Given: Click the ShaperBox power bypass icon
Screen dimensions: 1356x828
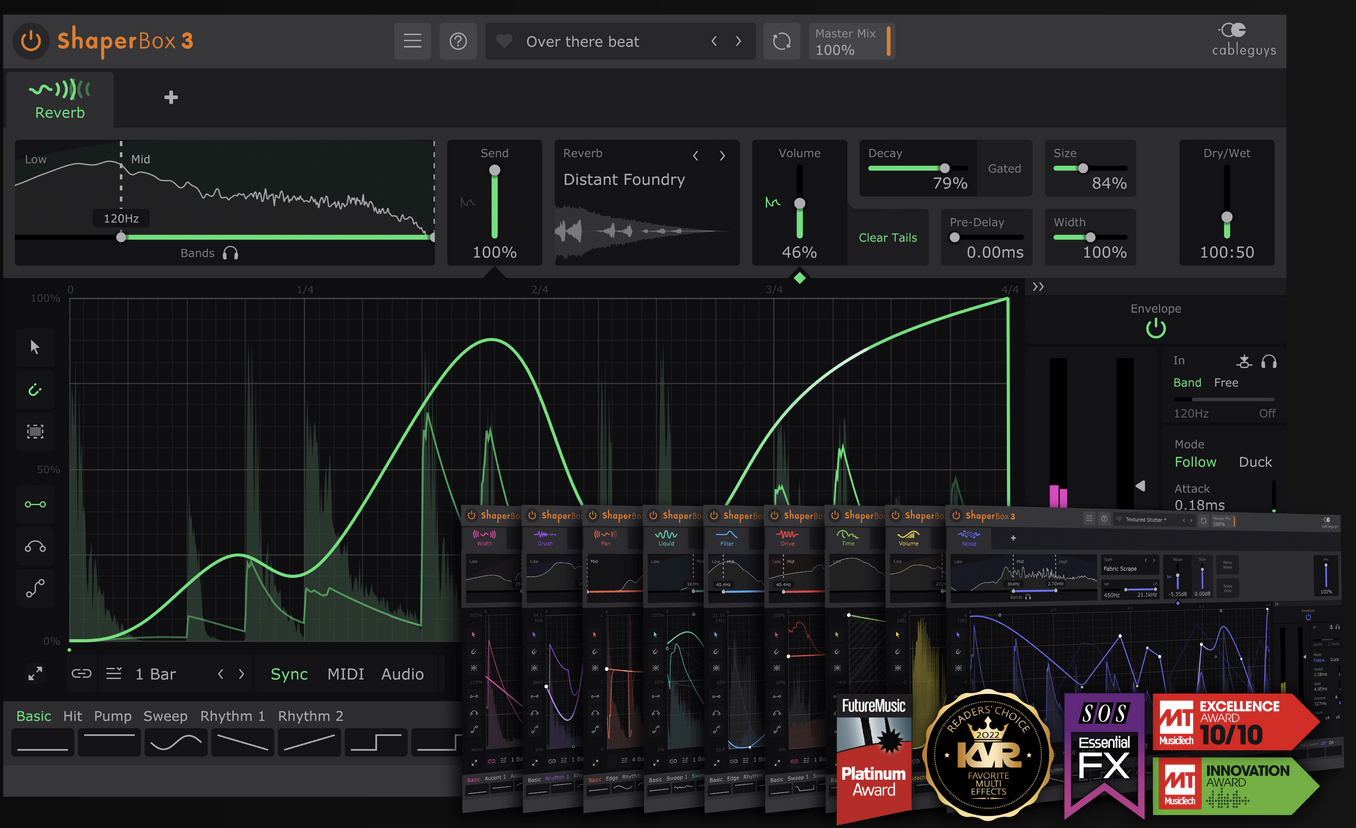Looking at the screenshot, I should tap(31, 41).
